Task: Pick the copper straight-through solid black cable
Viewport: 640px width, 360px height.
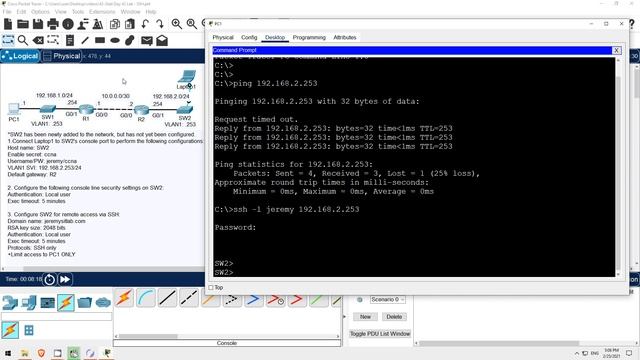Action: [167, 298]
